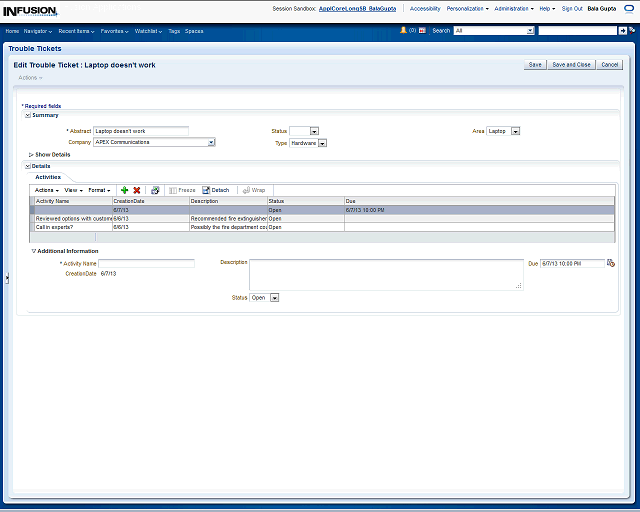Viewport: 640px width, 512px height.
Task: Open the Format menu in Activities toolbar
Action: (99, 190)
